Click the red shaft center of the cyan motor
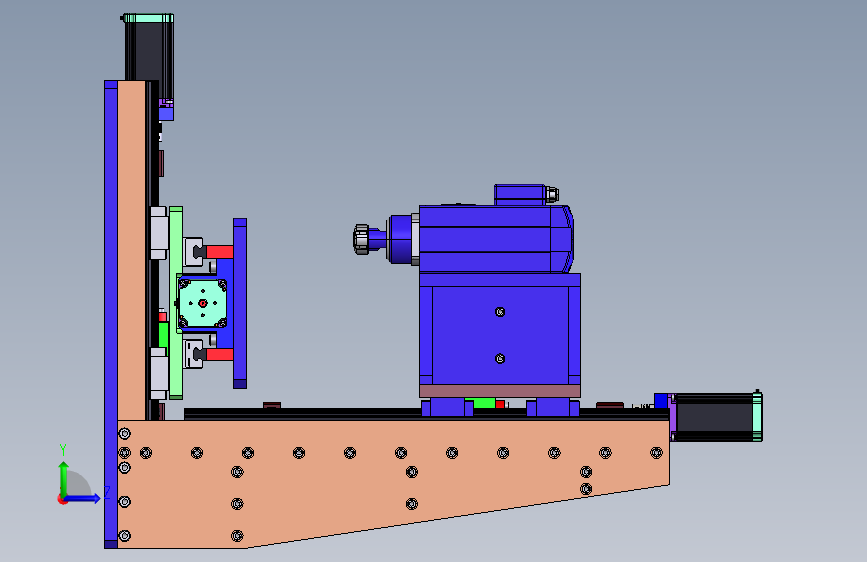Image resolution: width=867 pixels, height=562 pixels. 202,303
